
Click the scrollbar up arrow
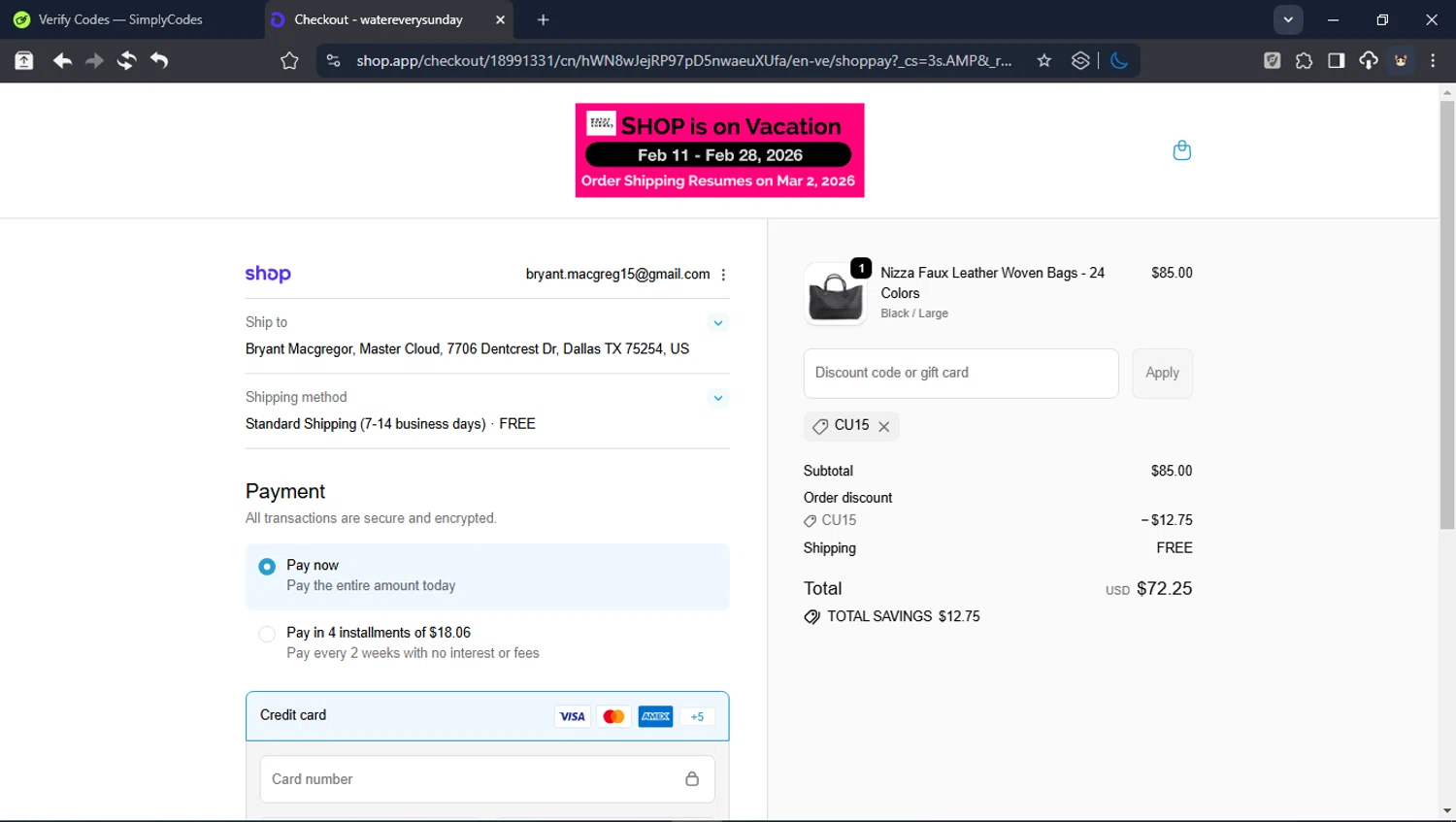1447,93
